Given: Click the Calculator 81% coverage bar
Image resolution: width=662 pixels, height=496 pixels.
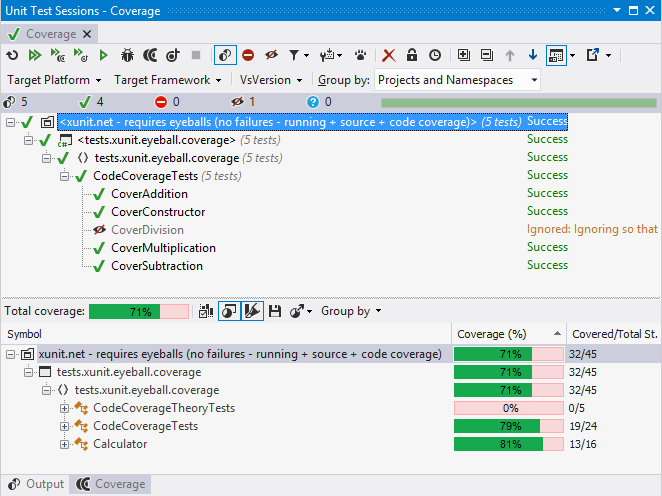Looking at the screenshot, I should click(509, 444).
